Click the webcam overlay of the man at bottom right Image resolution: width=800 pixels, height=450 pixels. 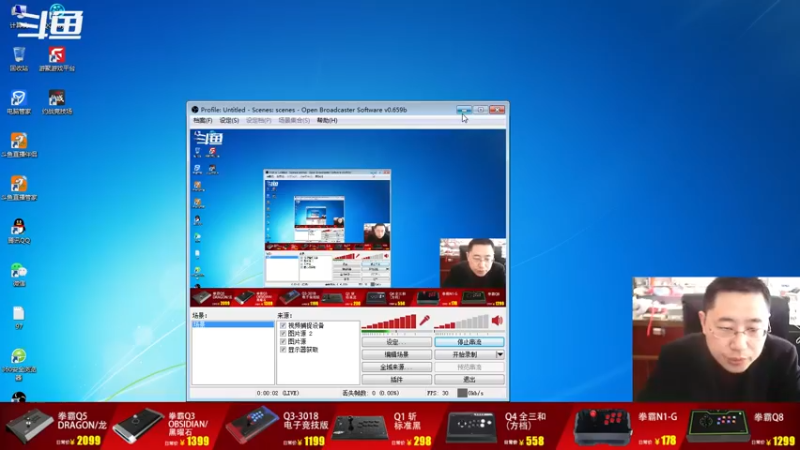point(716,339)
